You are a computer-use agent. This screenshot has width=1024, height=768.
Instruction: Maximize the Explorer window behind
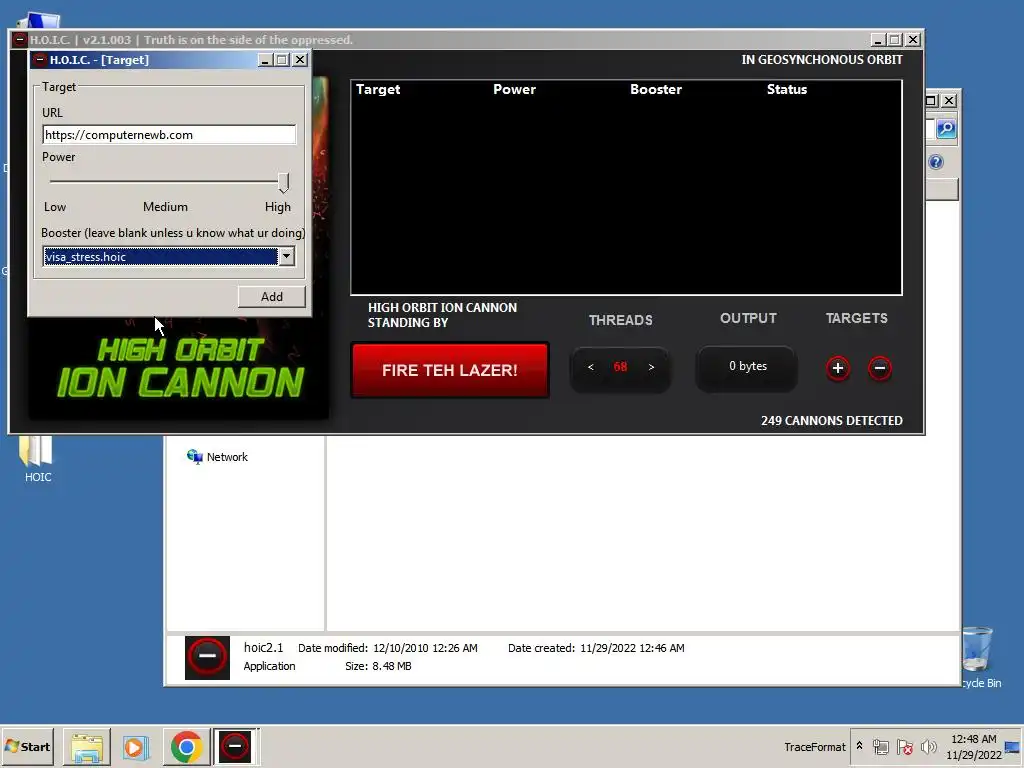pos(932,101)
